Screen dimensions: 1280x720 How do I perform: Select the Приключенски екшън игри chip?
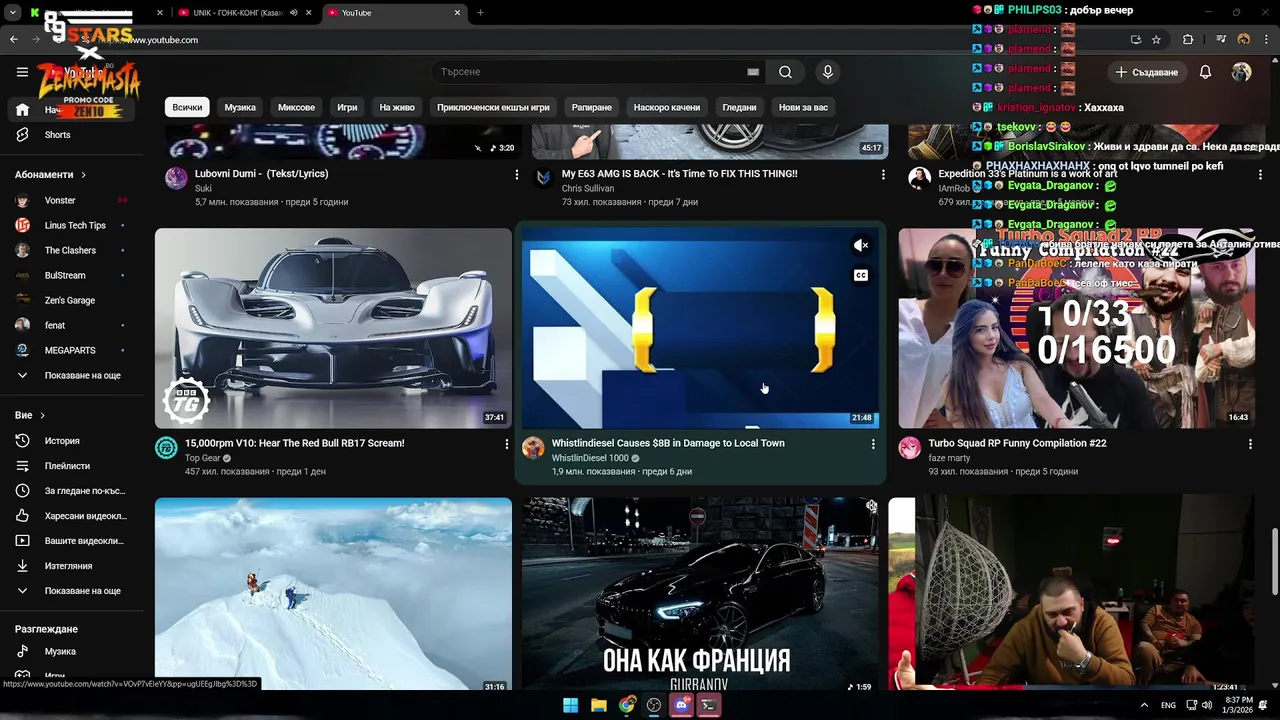493,107
